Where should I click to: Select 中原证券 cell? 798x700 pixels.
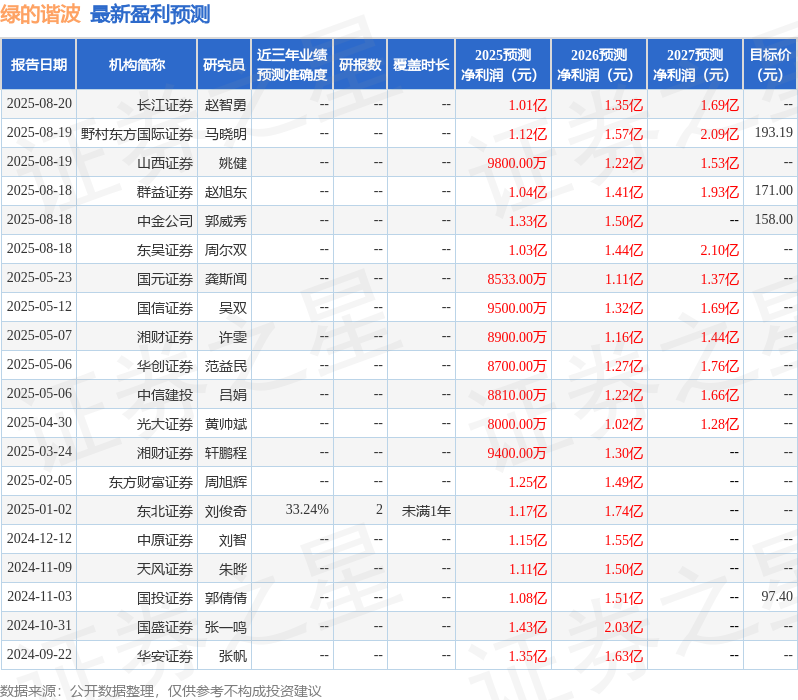pos(165,541)
